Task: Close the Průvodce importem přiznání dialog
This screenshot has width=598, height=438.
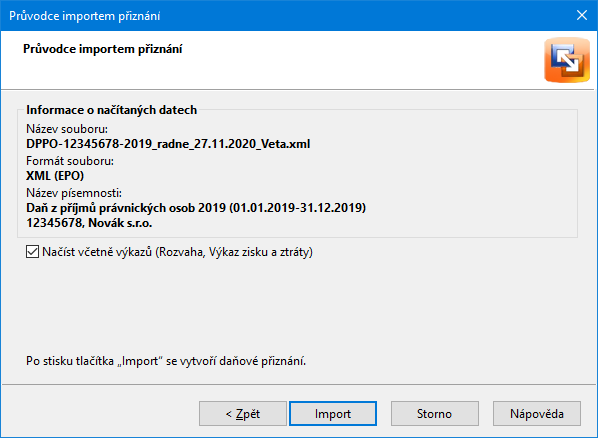Action: tap(582, 15)
